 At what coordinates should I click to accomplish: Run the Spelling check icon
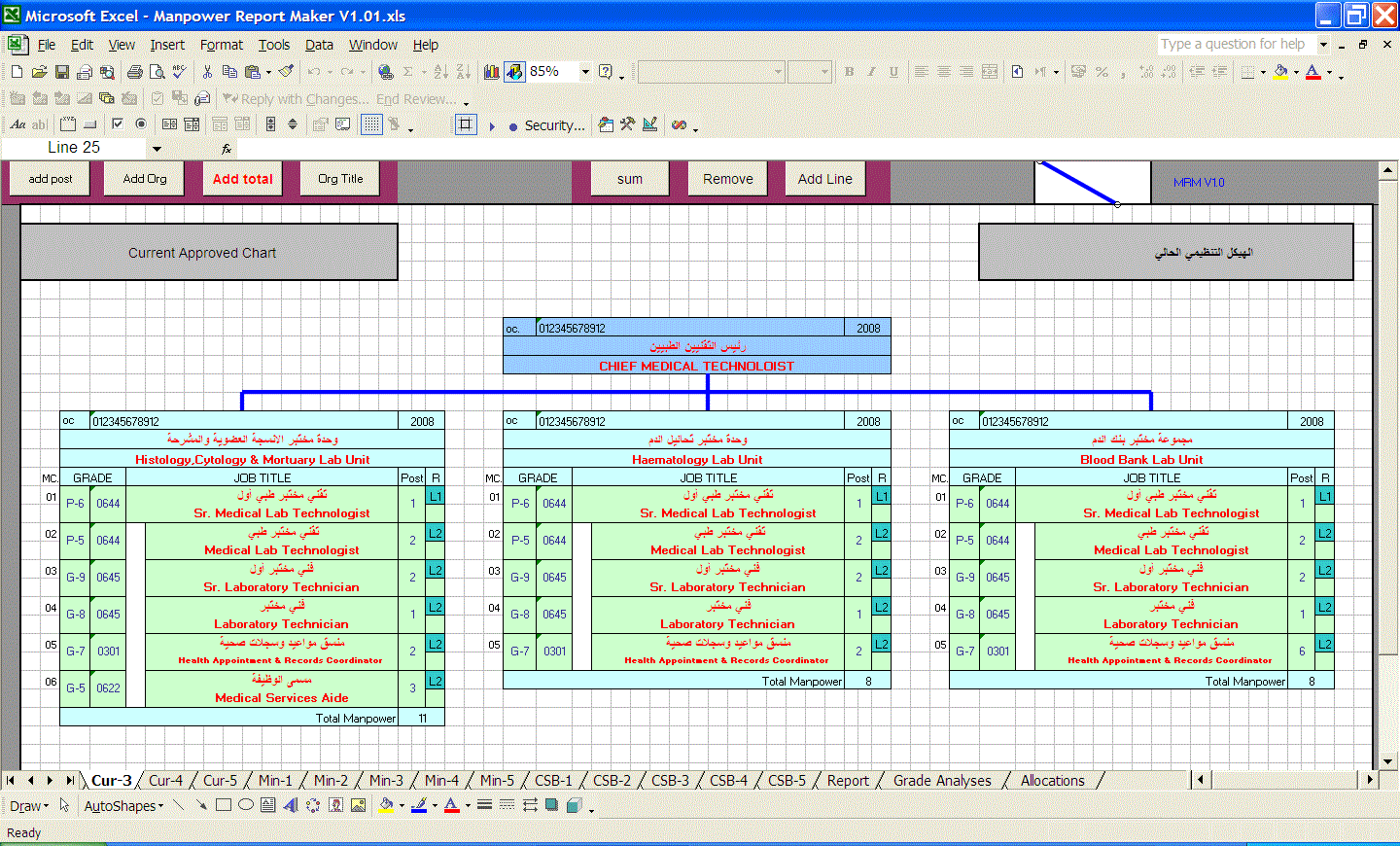click(179, 72)
